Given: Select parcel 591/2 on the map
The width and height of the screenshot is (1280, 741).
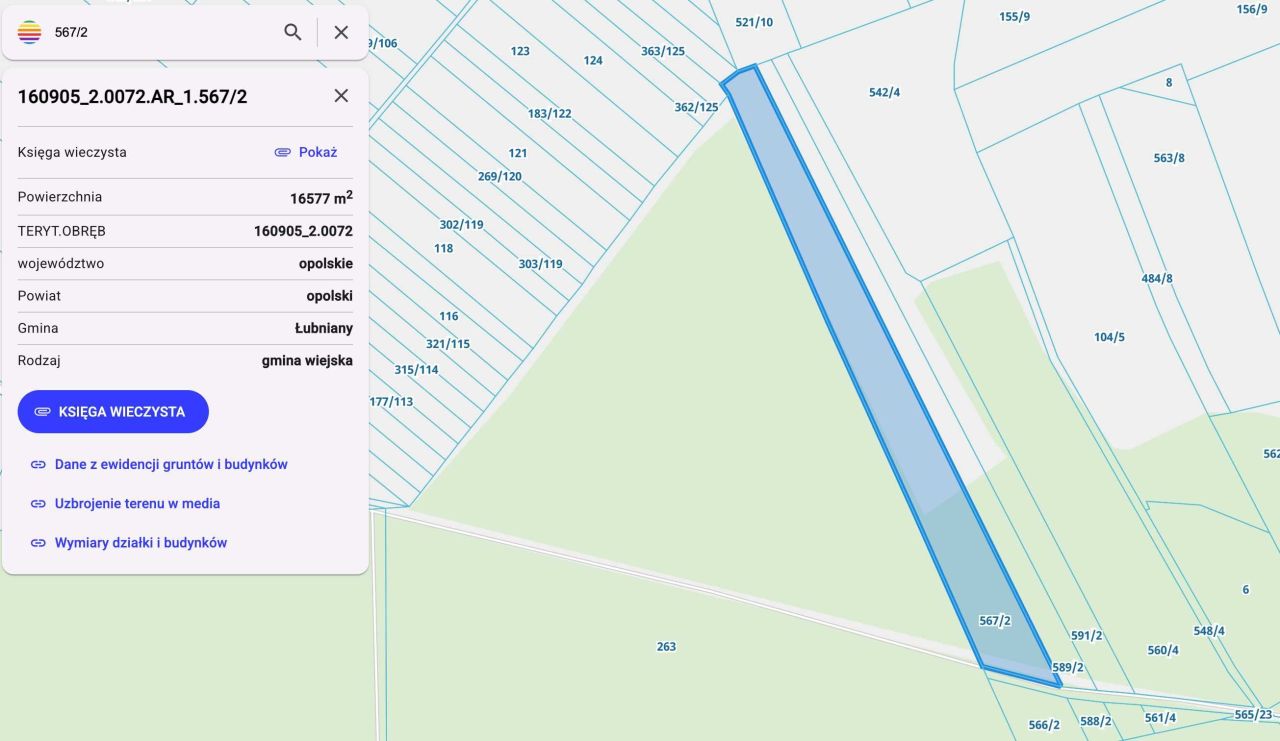Looking at the screenshot, I should click(1086, 635).
